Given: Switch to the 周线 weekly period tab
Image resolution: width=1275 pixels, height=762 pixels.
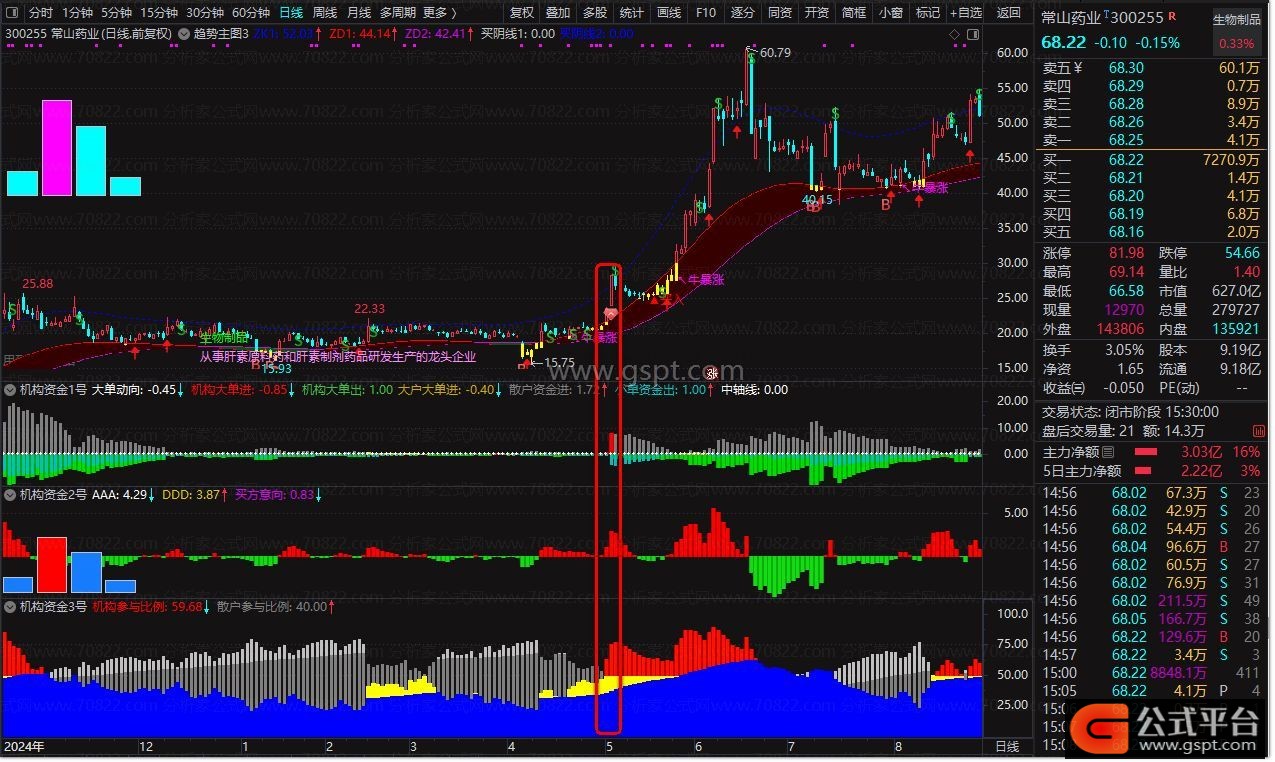Looking at the screenshot, I should (325, 13).
